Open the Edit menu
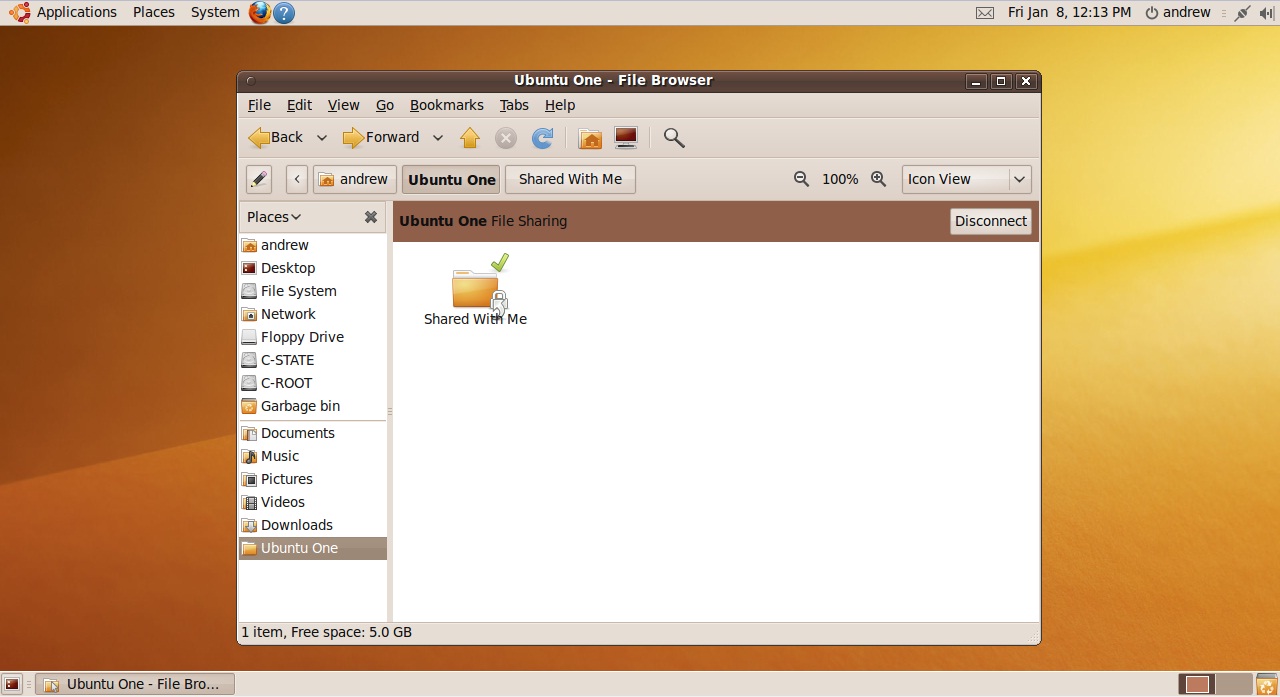Screen dimensions: 1280x697 (x=299, y=105)
